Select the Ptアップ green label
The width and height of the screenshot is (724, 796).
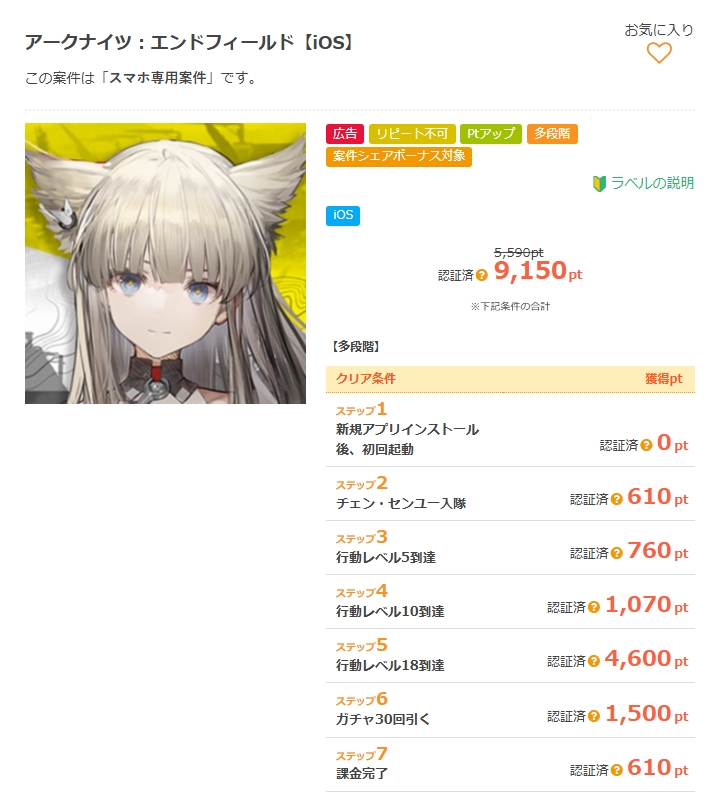click(x=490, y=134)
